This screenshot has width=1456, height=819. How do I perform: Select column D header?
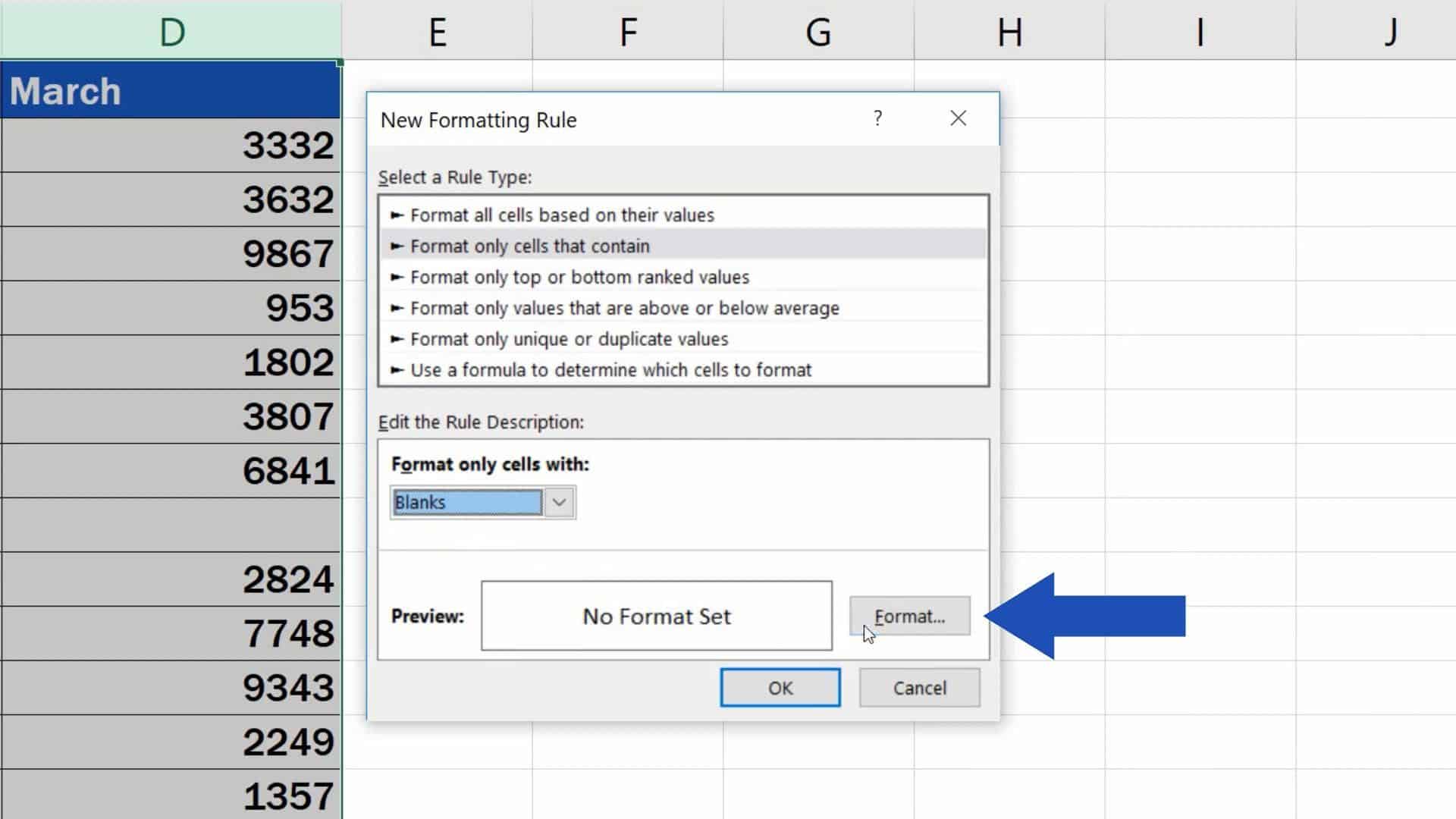click(171, 32)
